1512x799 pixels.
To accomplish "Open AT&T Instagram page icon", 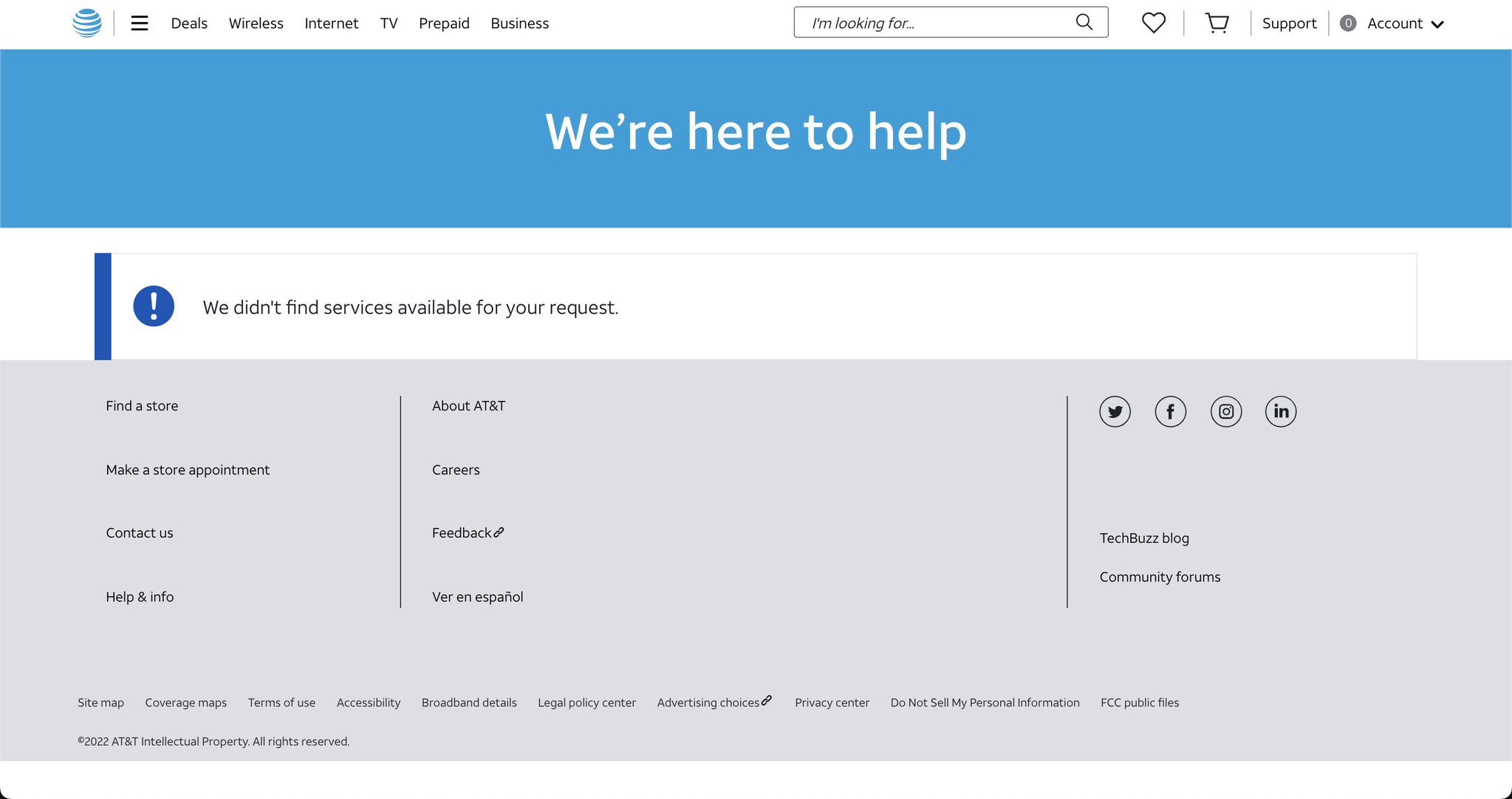I will (1226, 411).
